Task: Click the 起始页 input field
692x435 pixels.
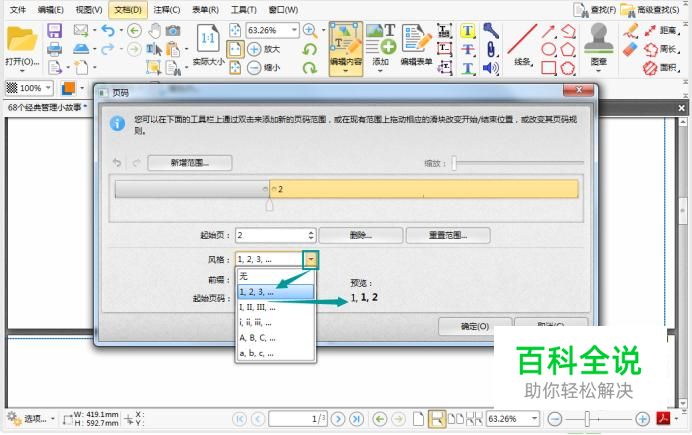Action: [275, 235]
